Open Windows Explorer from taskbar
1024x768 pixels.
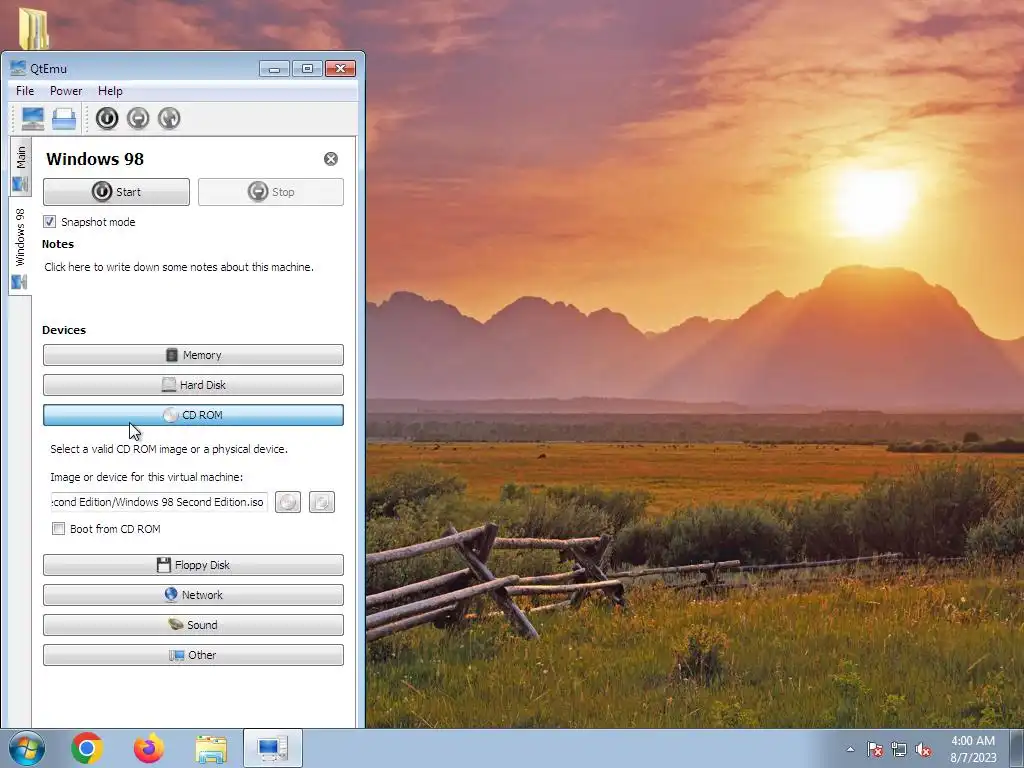pos(211,749)
